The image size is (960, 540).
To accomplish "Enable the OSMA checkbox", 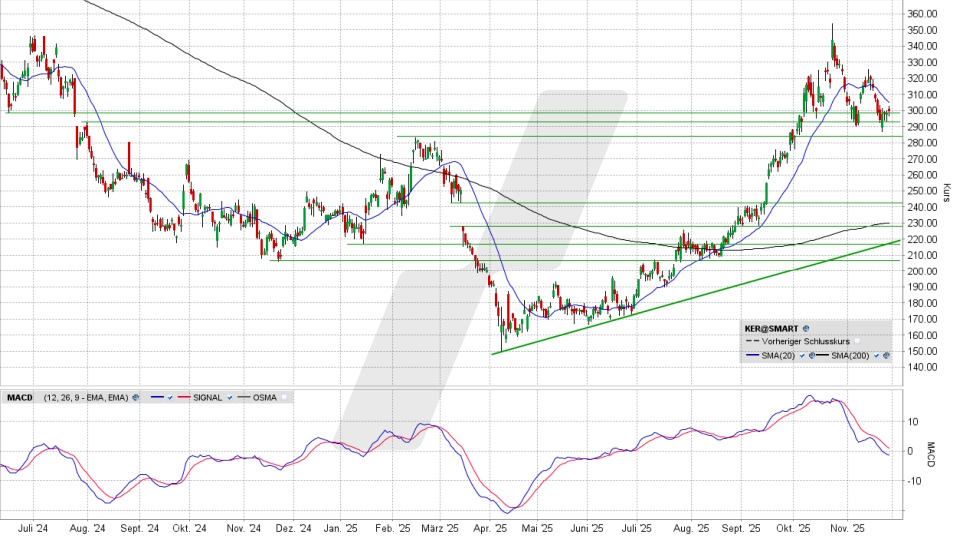I will (x=284, y=397).
